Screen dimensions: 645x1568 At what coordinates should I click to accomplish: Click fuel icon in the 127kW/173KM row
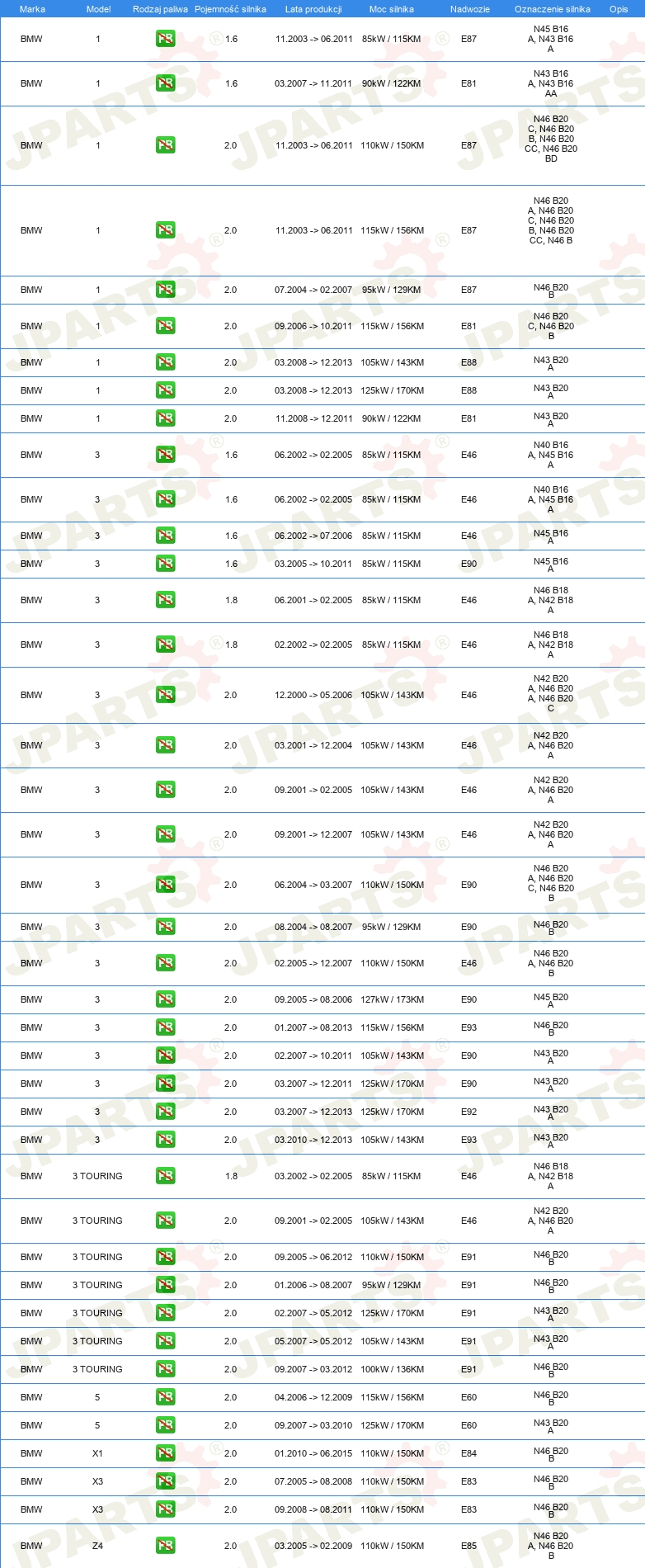pos(165,999)
